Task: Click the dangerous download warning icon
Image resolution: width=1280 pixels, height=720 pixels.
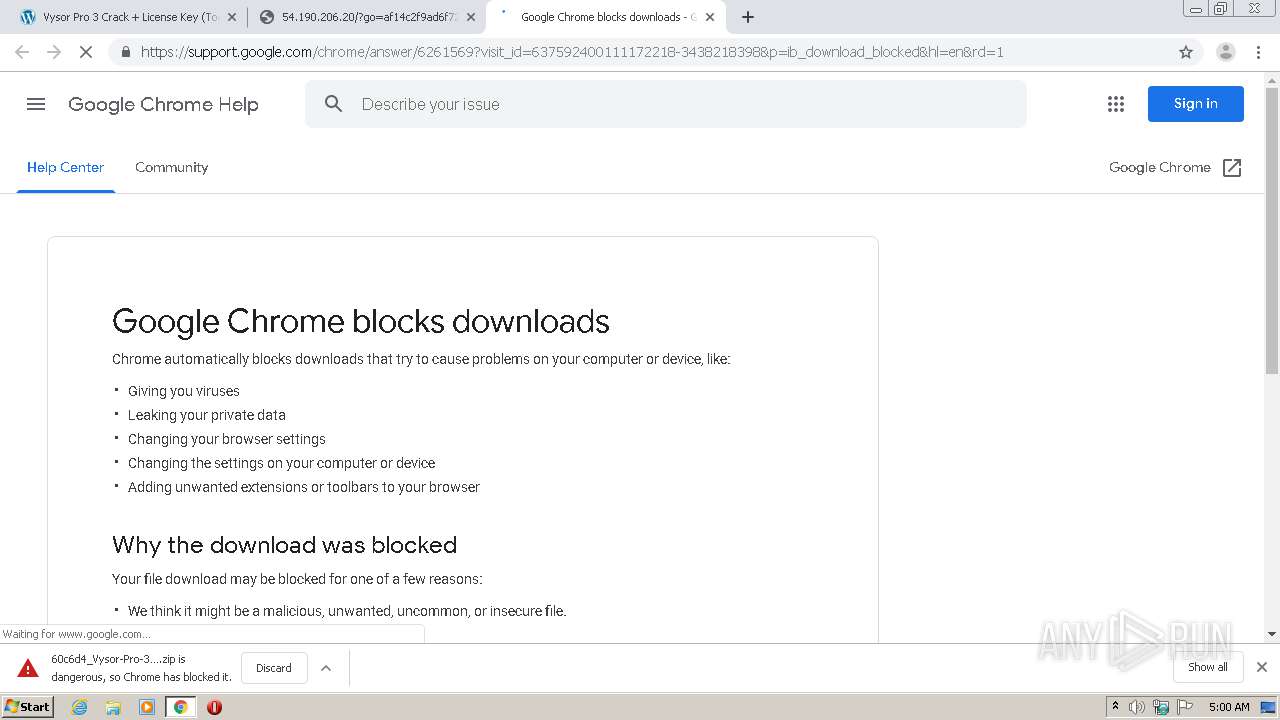Action: point(28,668)
